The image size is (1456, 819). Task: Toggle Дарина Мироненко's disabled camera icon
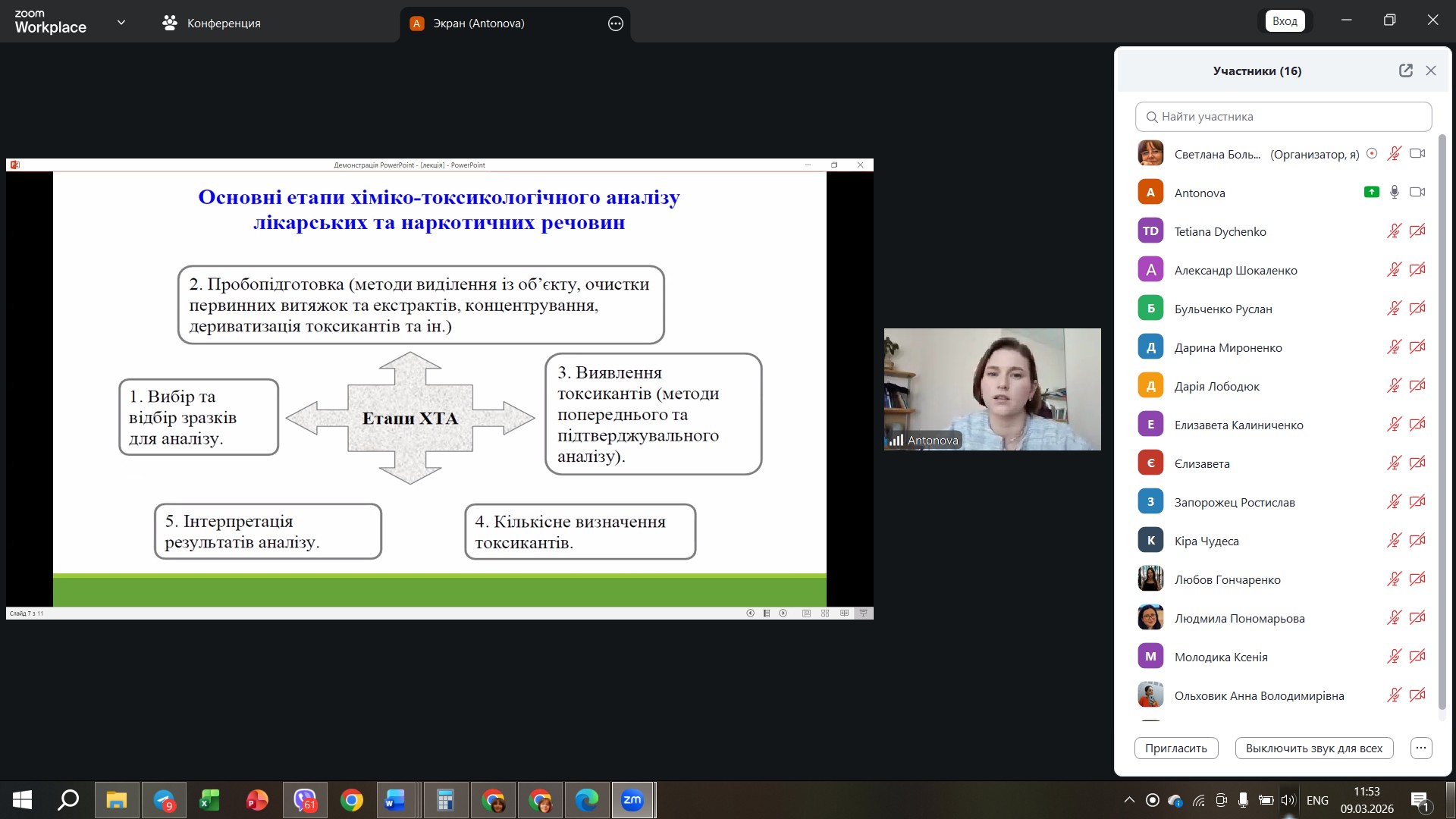[1417, 347]
